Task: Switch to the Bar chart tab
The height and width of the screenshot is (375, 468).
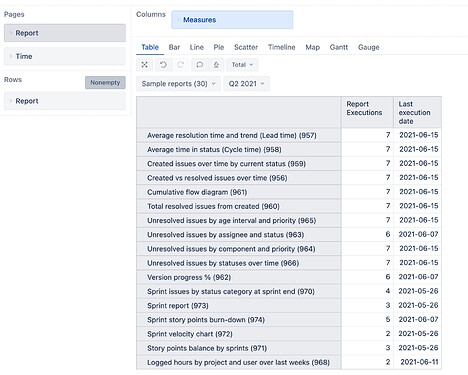Action: (x=174, y=47)
